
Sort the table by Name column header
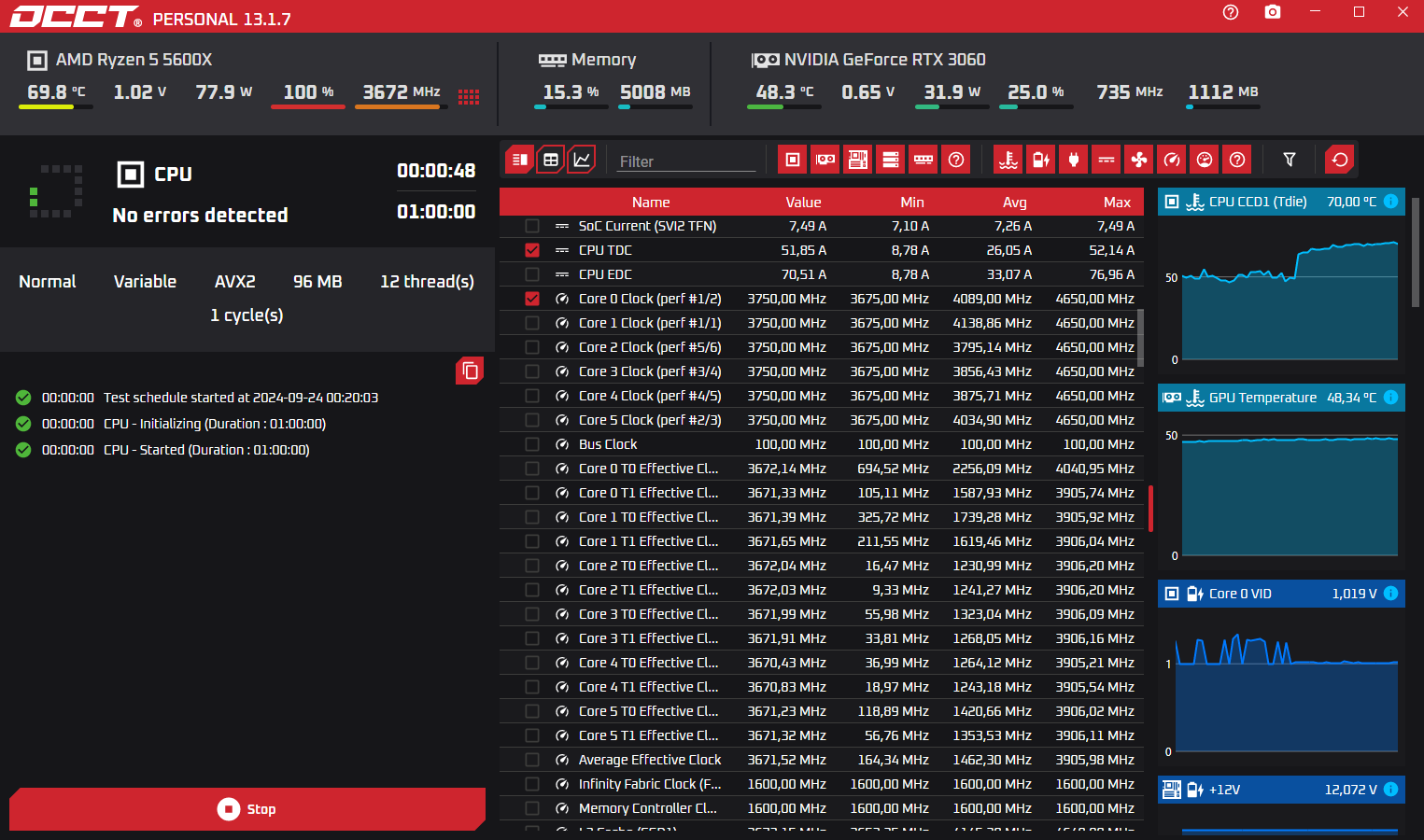coord(651,202)
